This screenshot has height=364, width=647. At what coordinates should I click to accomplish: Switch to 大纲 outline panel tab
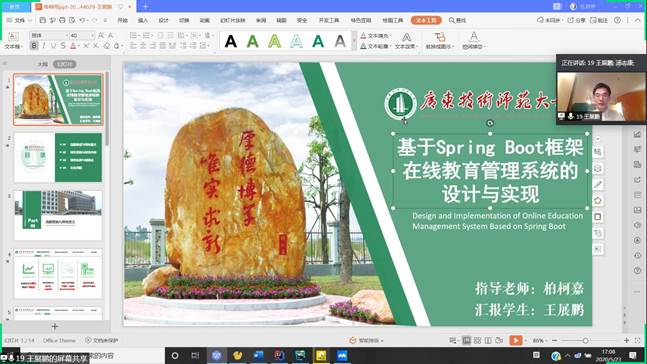(43, 64)
